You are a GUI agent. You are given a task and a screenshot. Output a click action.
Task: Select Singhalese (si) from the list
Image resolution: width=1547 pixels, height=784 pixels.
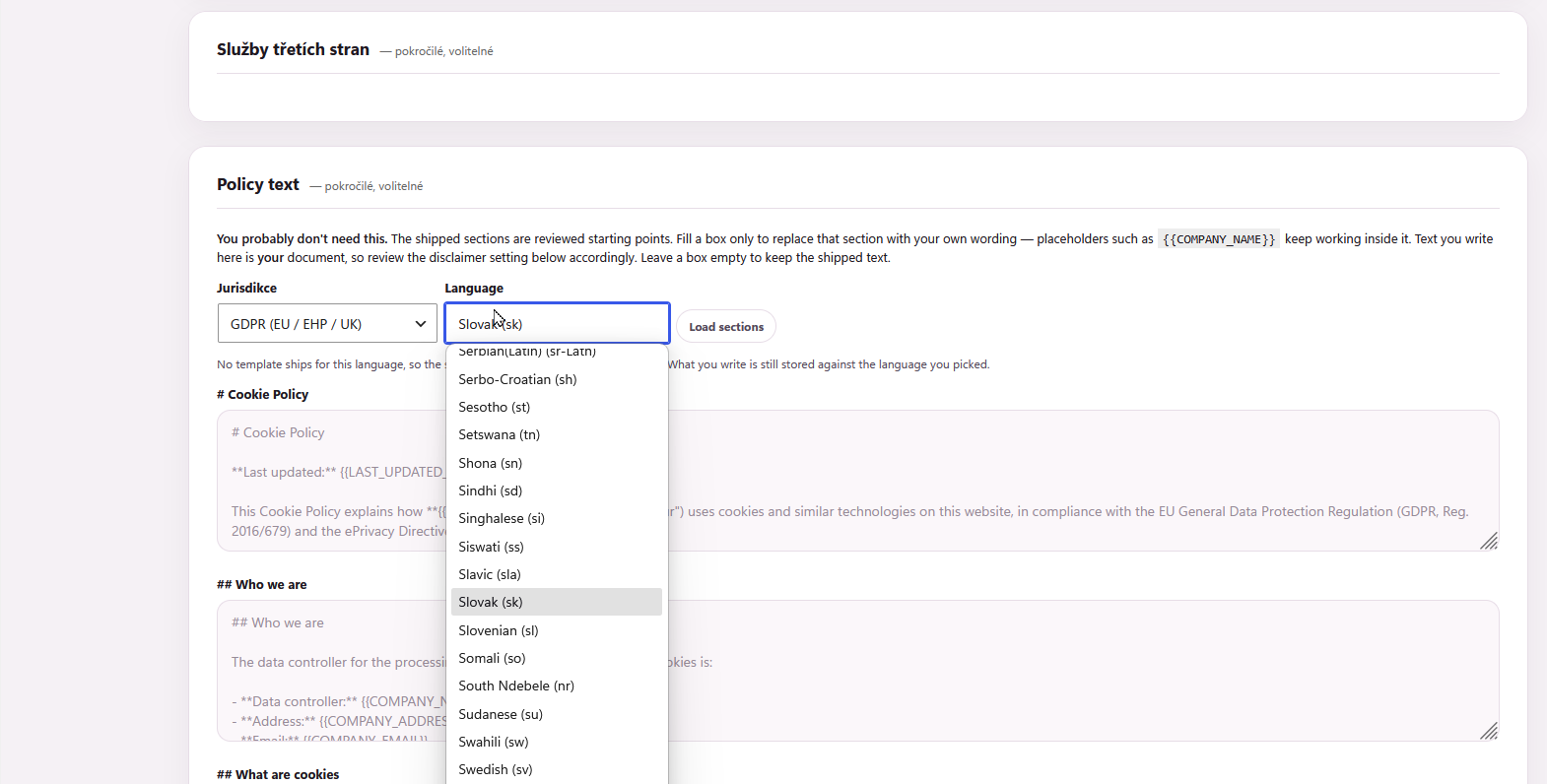click(557, 518)
